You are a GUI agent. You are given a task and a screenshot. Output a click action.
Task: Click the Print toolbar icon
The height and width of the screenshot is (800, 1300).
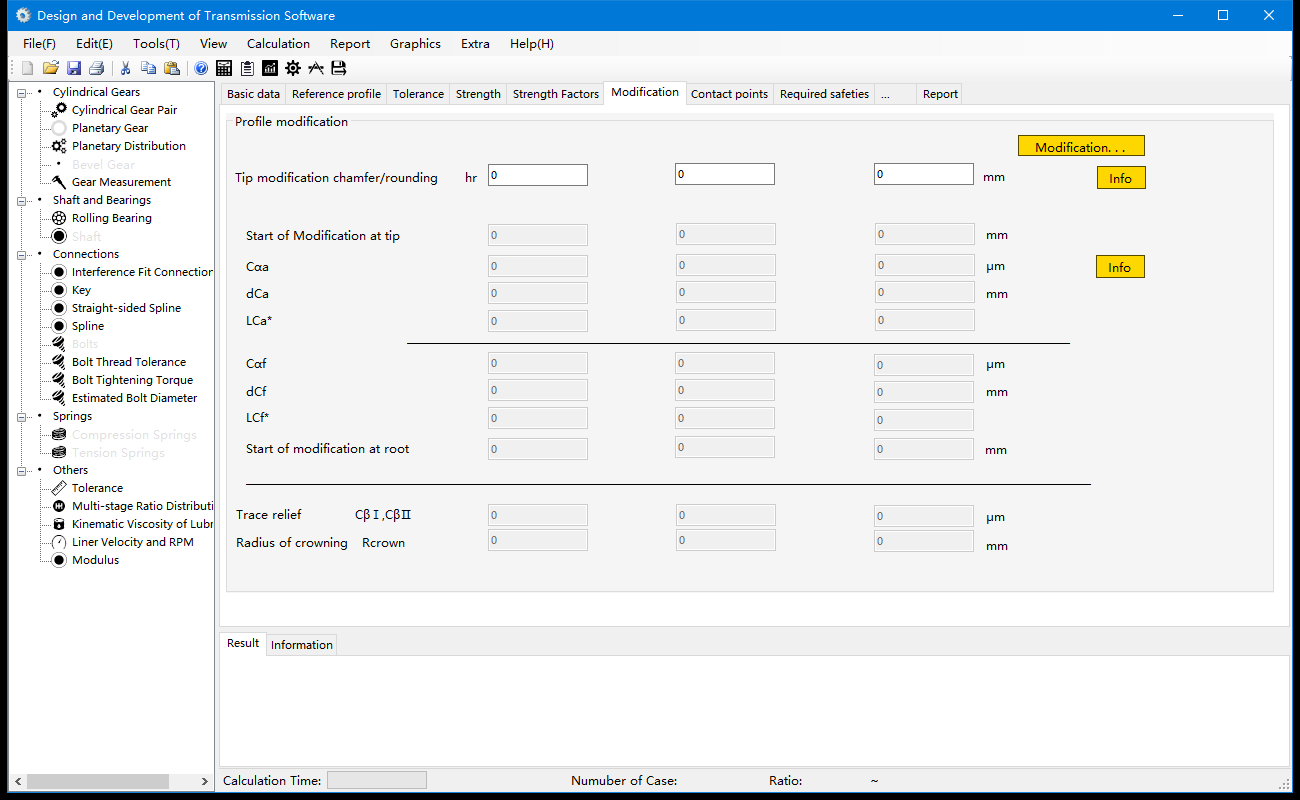tap(97, 68)
